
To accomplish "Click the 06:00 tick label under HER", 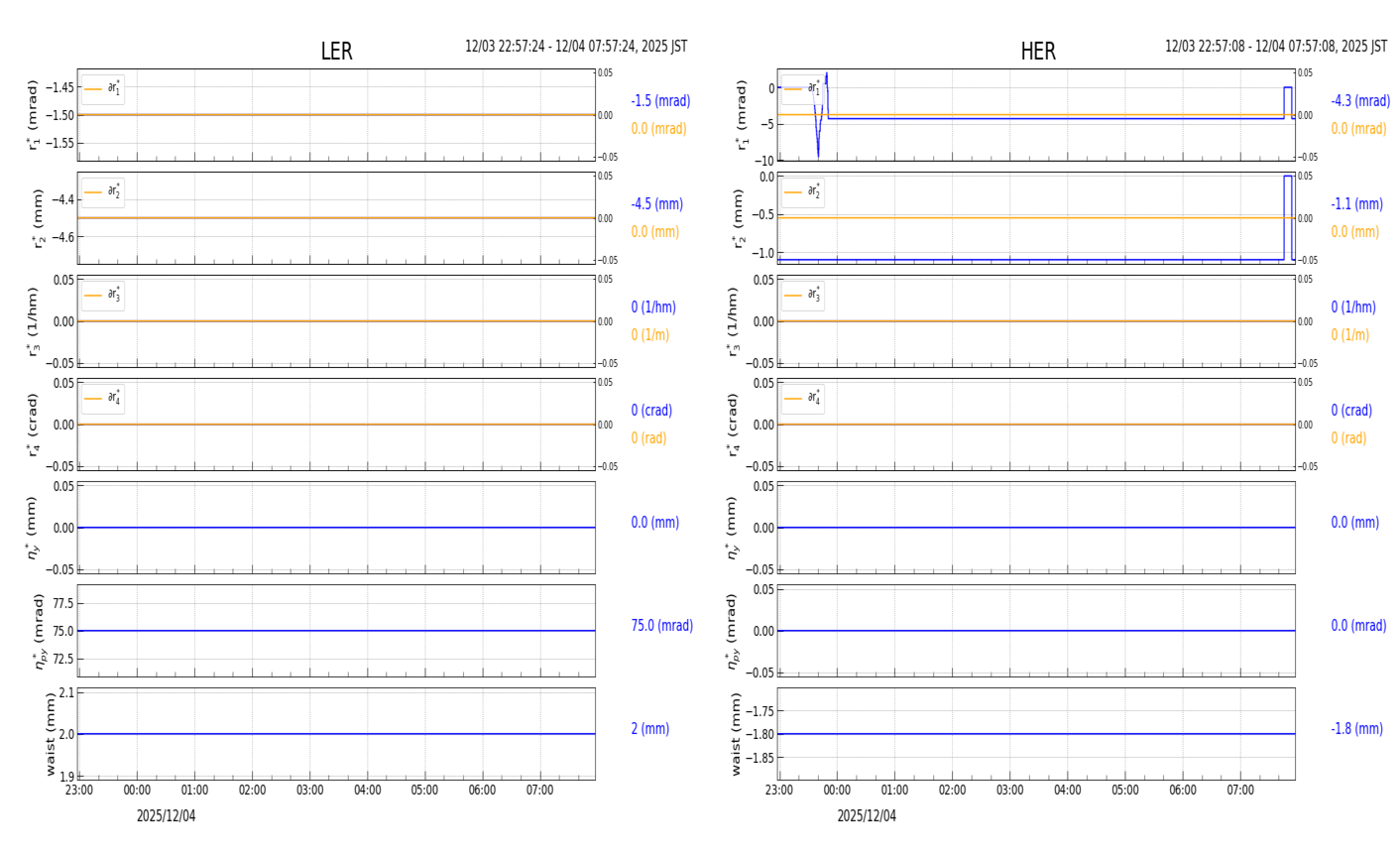I will (1183, 791).
